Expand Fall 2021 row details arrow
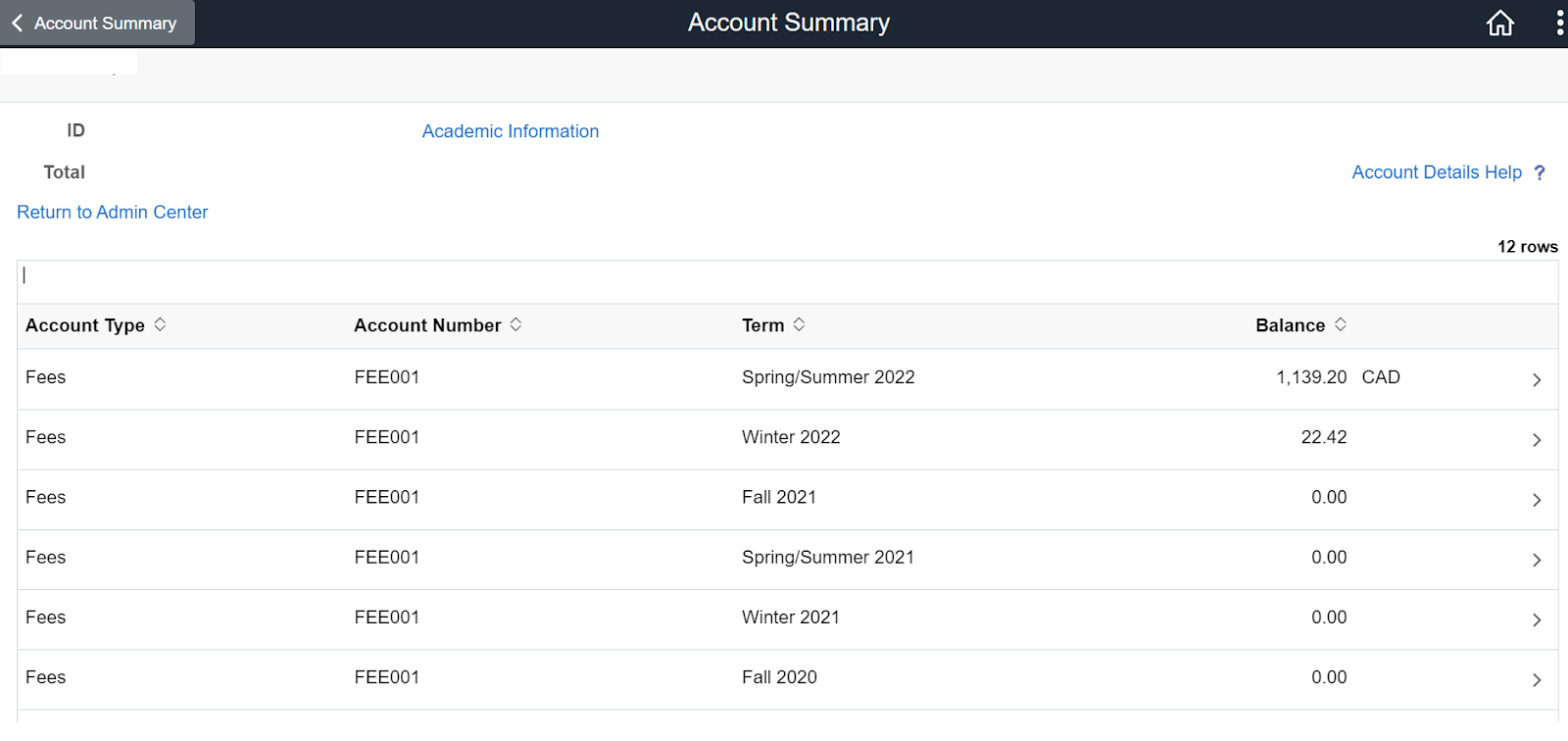Screen dimensions: 1568x741 [x=1536, y=500]
